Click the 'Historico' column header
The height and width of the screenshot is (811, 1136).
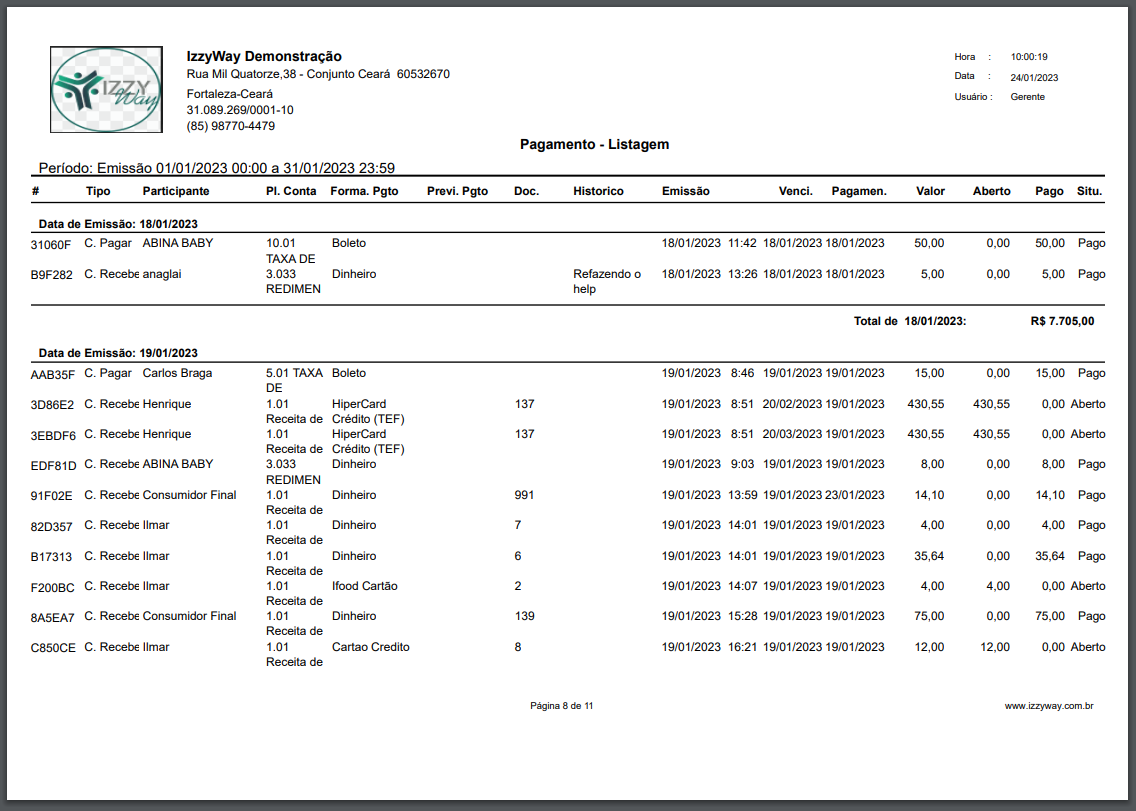pos(598,191)
